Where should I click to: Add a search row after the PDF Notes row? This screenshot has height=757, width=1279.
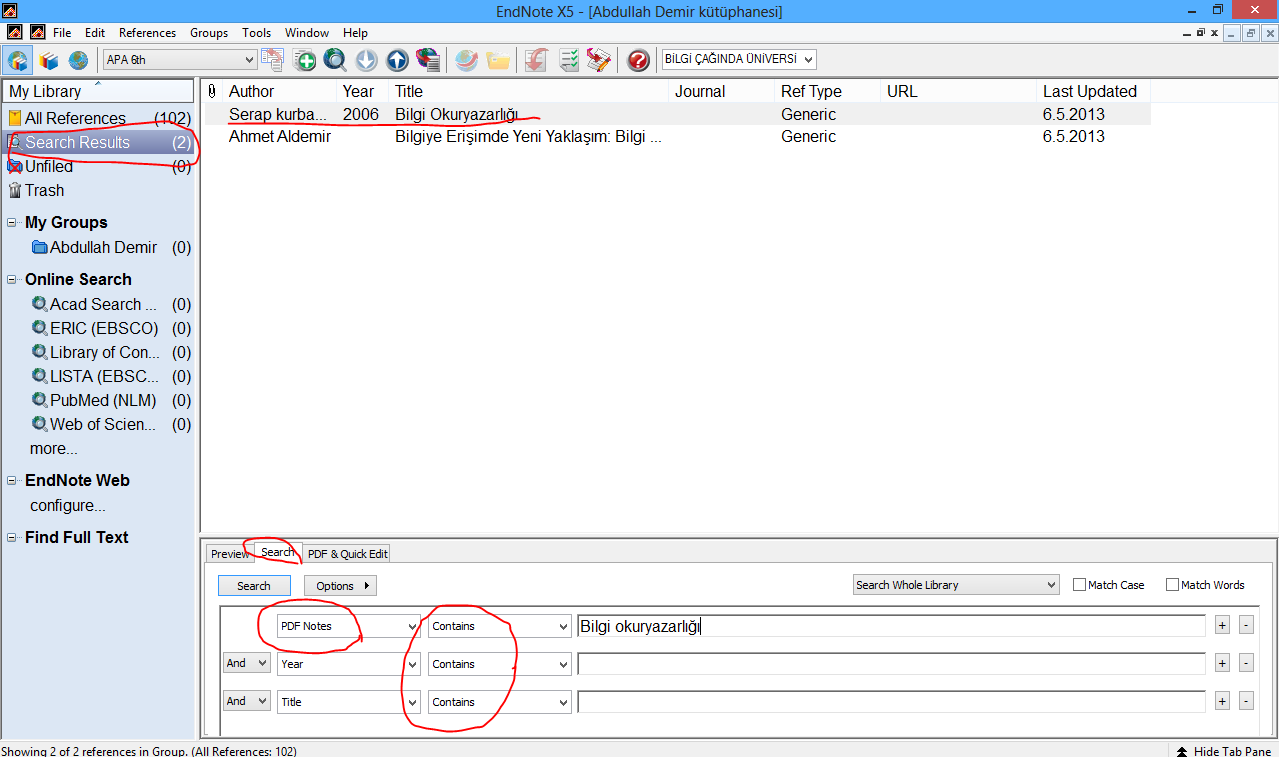click(1222, 626)
